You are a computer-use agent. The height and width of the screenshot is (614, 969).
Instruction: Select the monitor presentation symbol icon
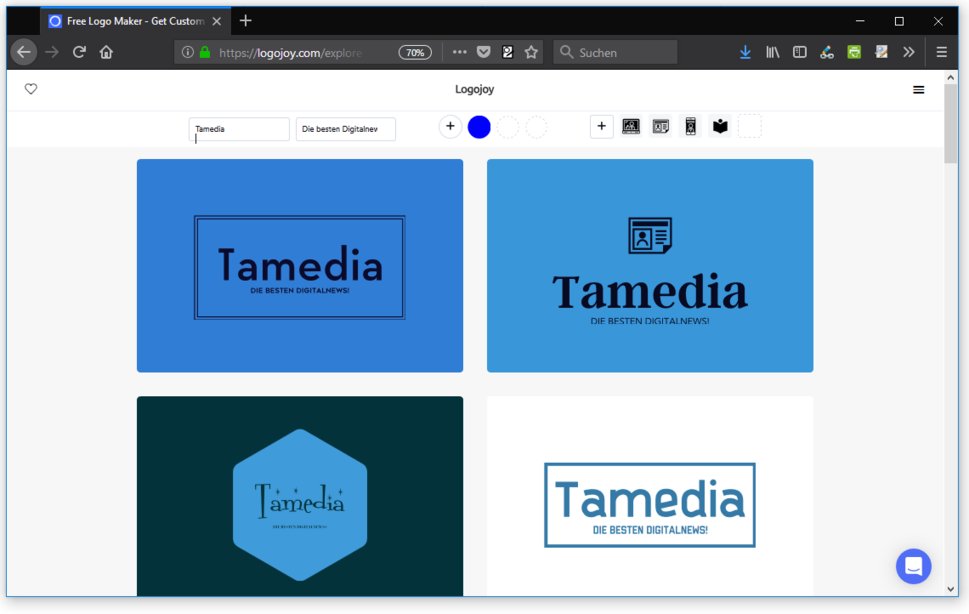[x=631, y=127]
